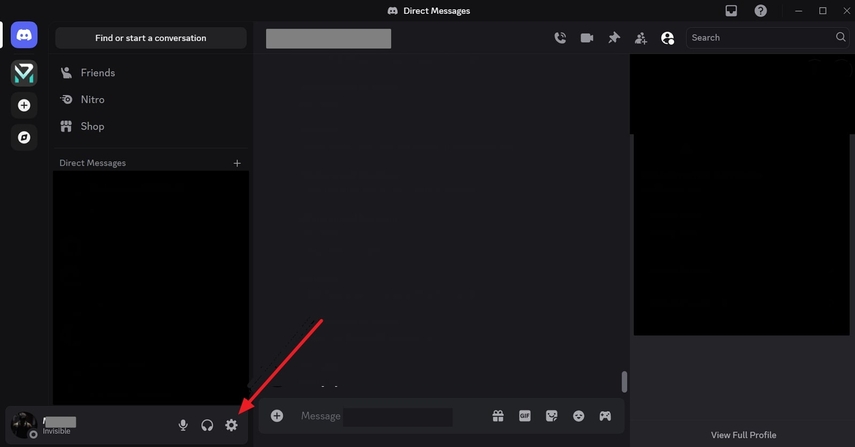
Task: Open the apps game controller icon
Action: 605,416
